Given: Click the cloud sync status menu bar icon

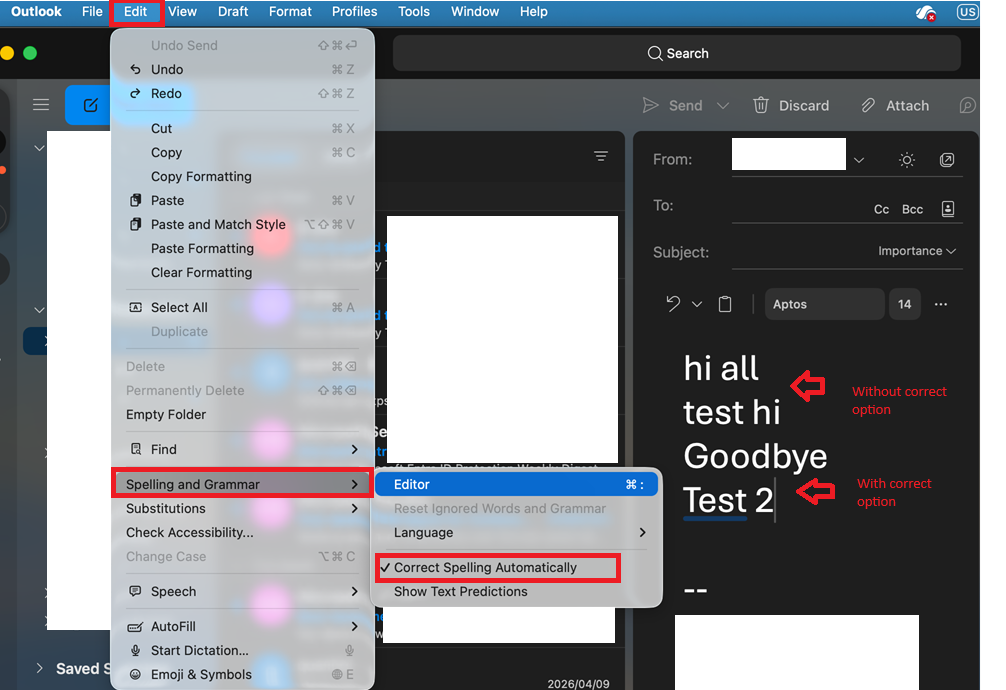Looking at the screenshot, I should point(925,12).
